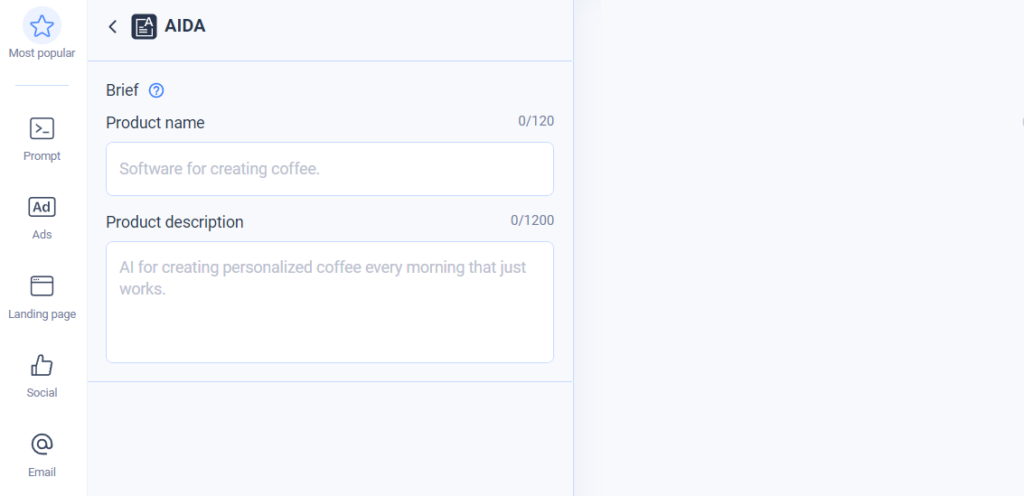
Task: Show help via Brief question mark icon
Action: coord(156,91)
